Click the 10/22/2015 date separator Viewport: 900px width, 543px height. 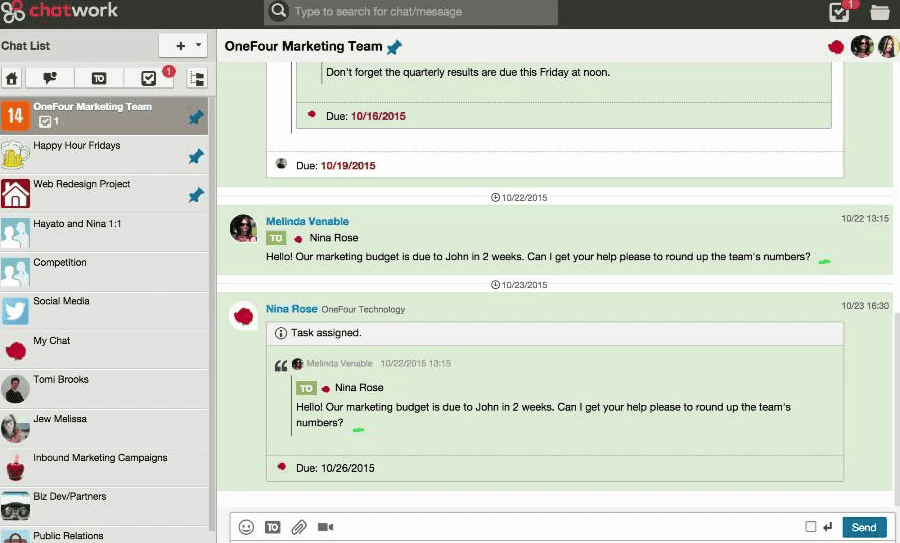click(519, 197)
